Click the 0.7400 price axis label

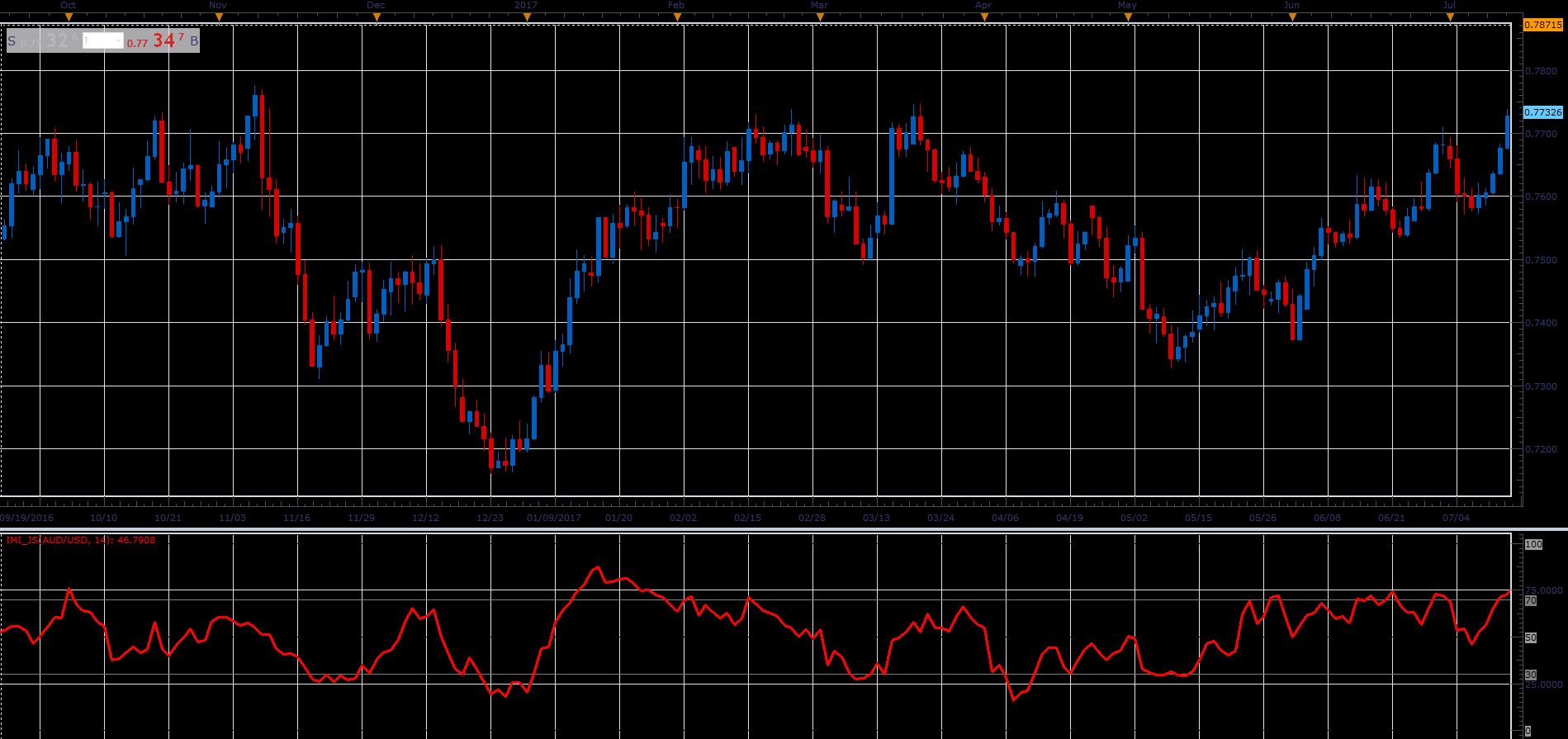point(1541,323)
